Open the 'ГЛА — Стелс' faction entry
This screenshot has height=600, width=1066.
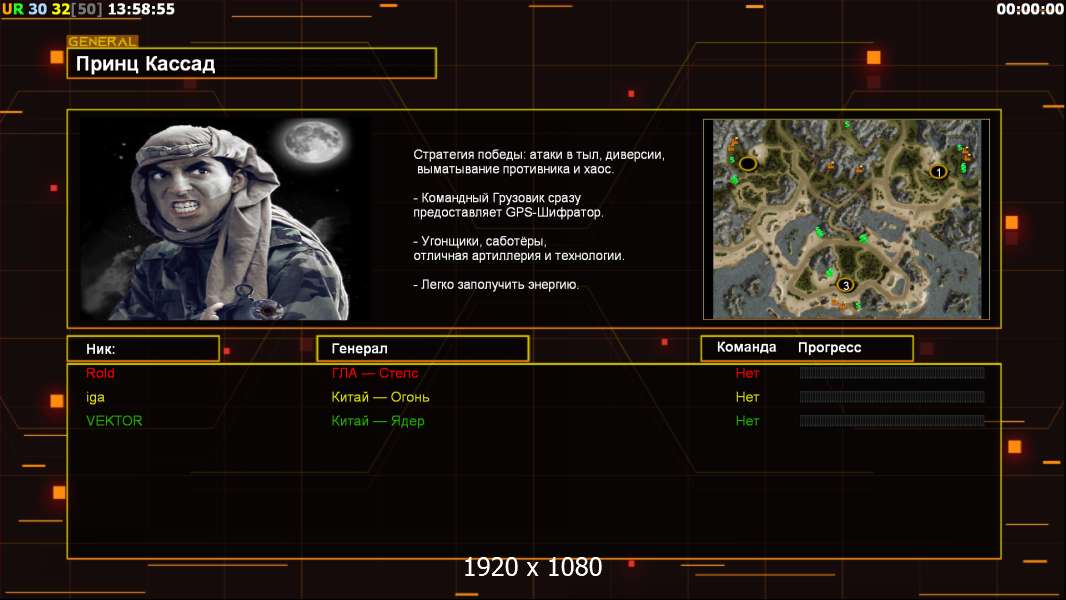click(375, 373)
